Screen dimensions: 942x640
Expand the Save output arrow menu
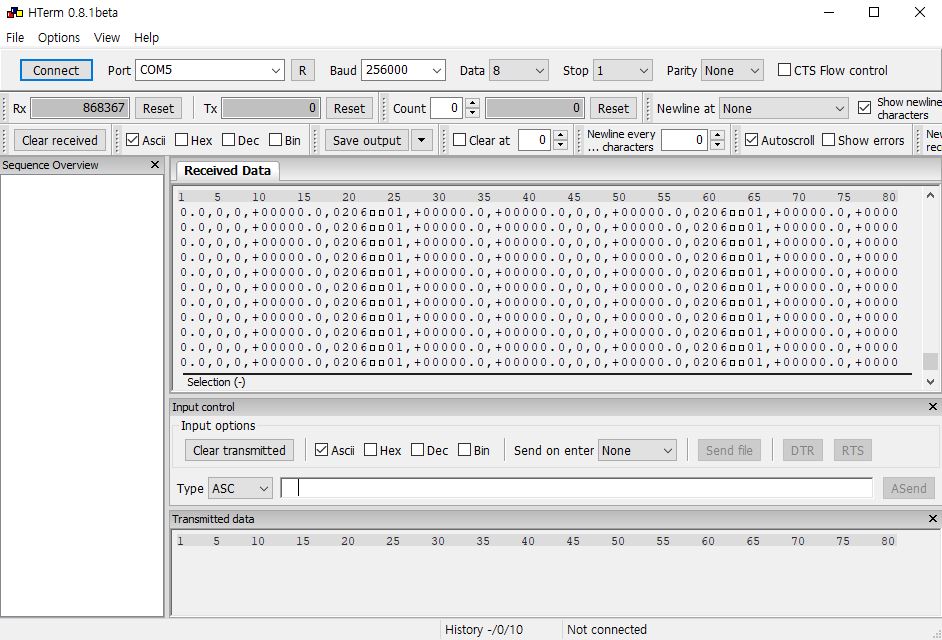[x=422, y=141]
